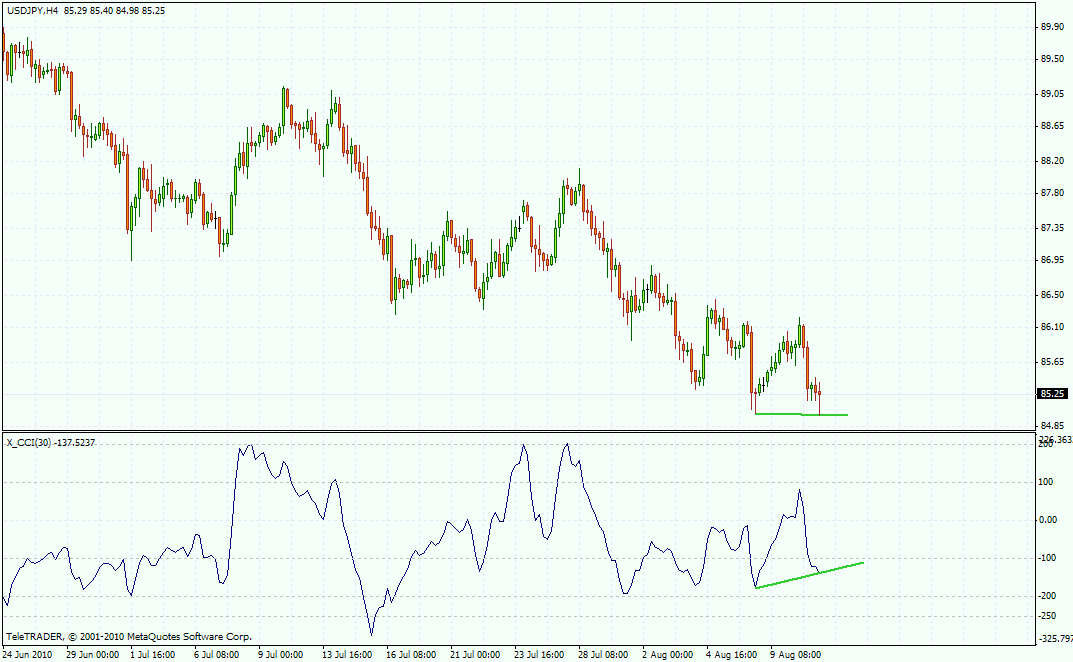Click the 9 Aug 08:00 time axis label
Image resolution: width=1073 pixels, height=662 pixels.
tap(796, 654)
